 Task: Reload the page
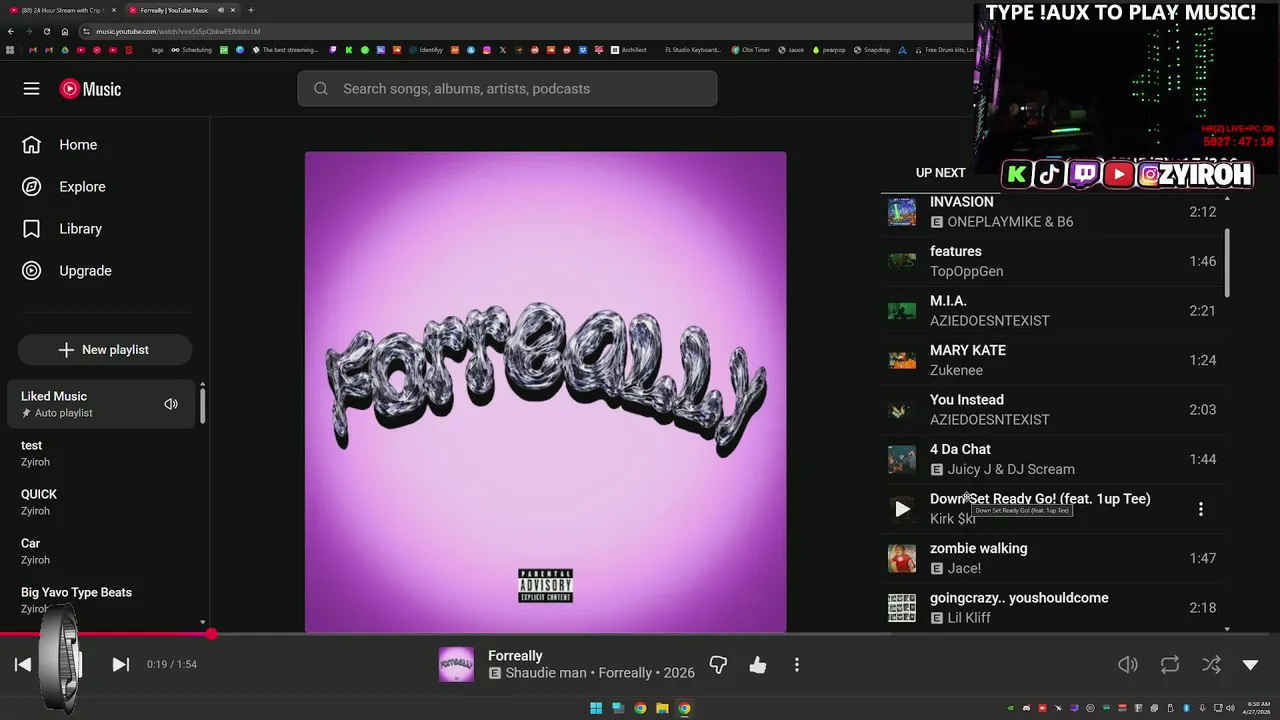[x=46, y=31]
